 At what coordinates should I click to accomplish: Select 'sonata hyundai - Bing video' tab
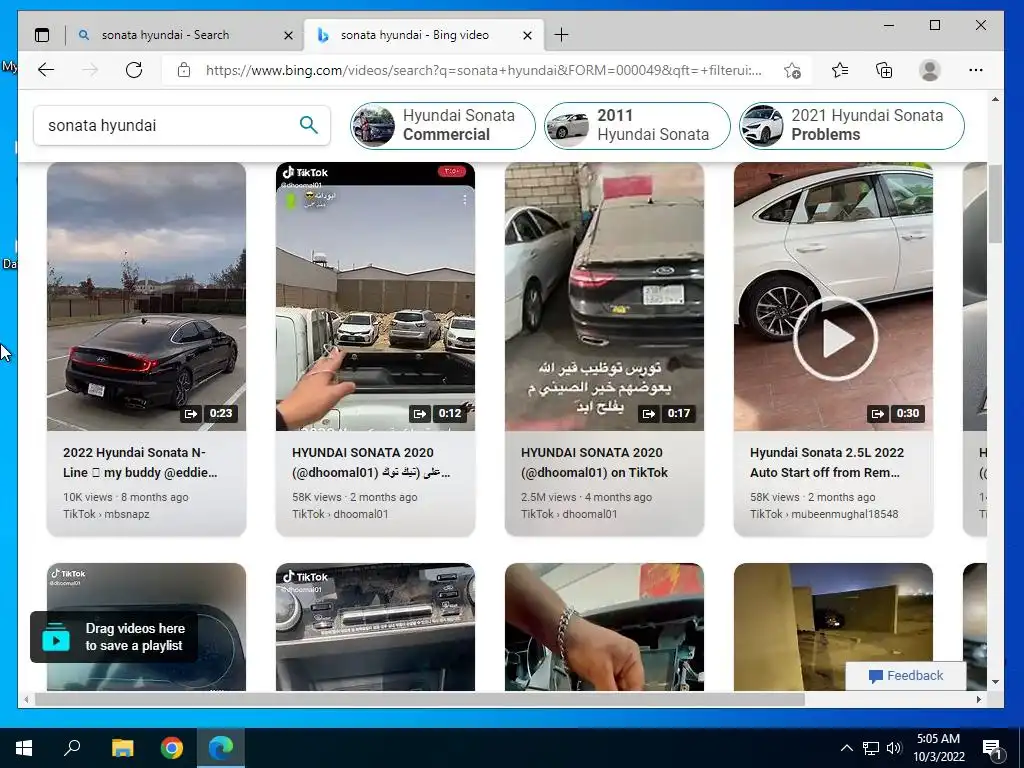click(x=414, y=35)
